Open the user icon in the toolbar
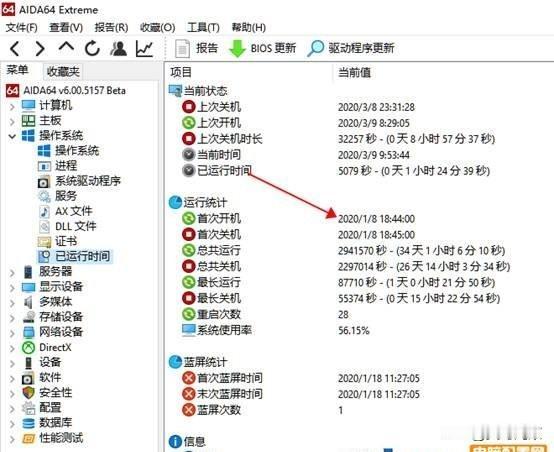 pyautogui.click(x=118, y=48)
